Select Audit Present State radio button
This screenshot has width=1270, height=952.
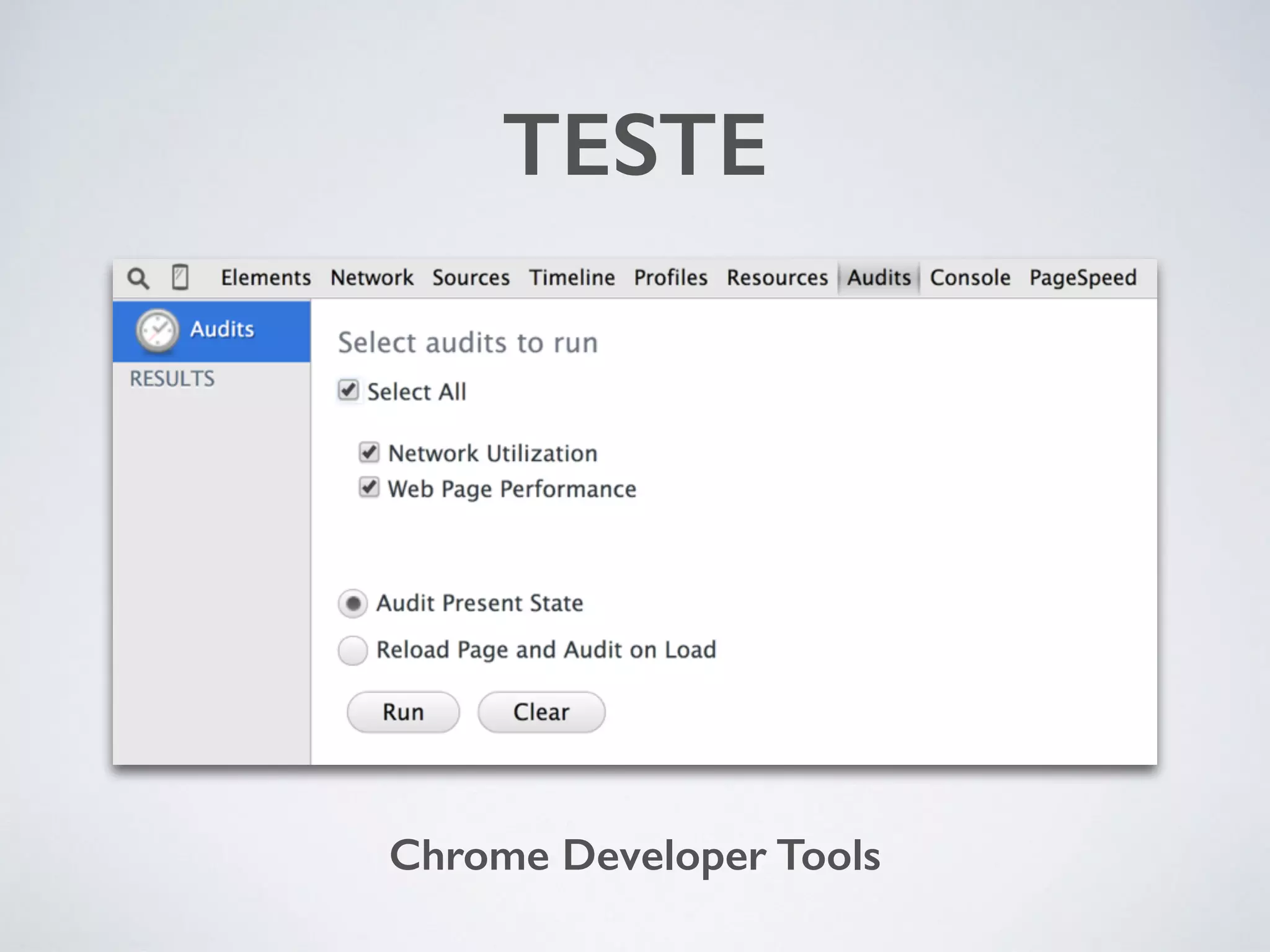click(353, 604)
